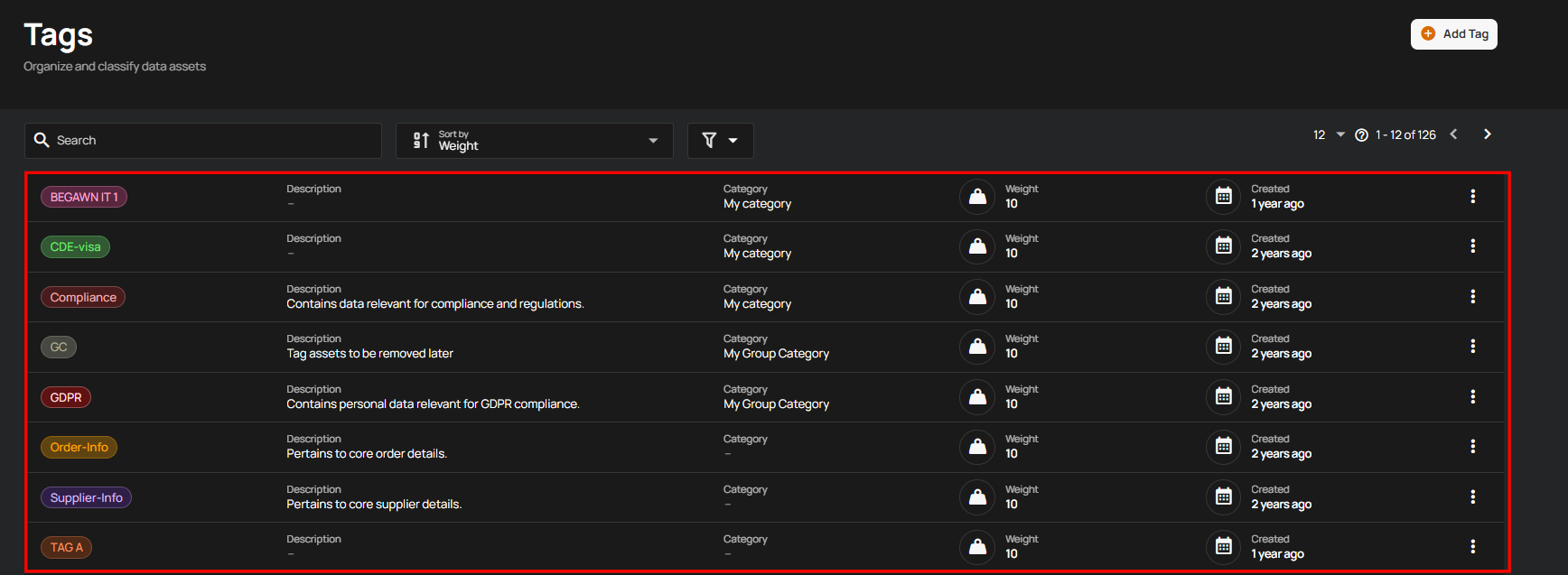Screen dimensions: 1568x575
Task: Select the pink BEGAWN IT 1 tag chip
Action: (x=84, y=197)
